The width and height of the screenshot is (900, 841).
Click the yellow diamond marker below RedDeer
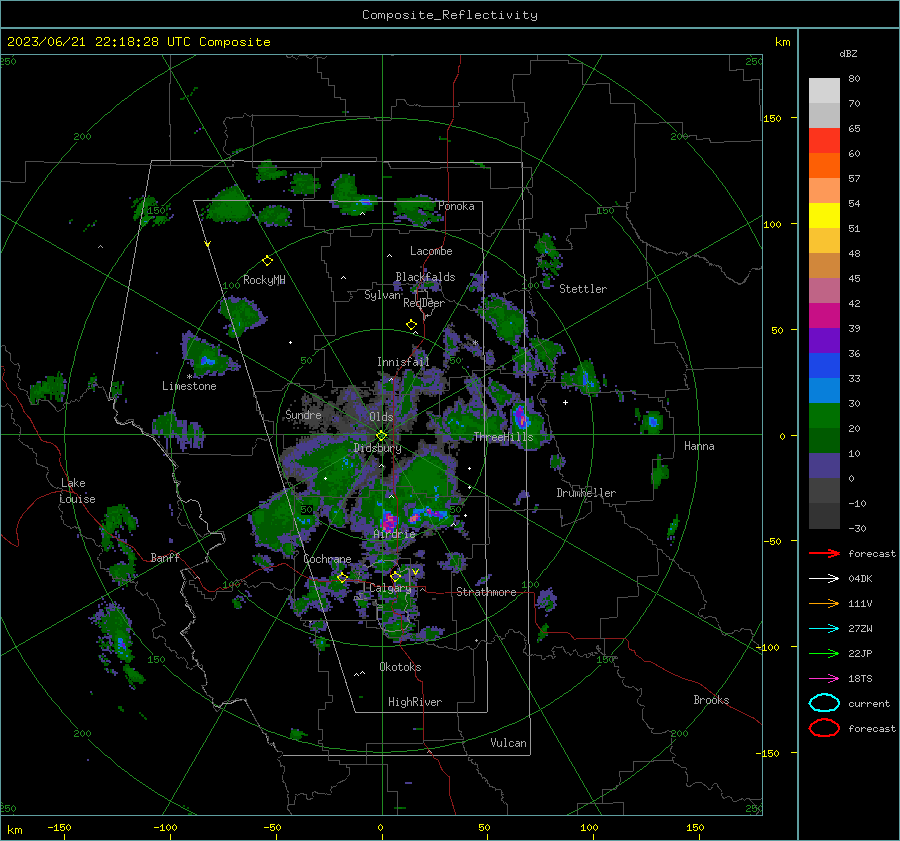point(411,325)
